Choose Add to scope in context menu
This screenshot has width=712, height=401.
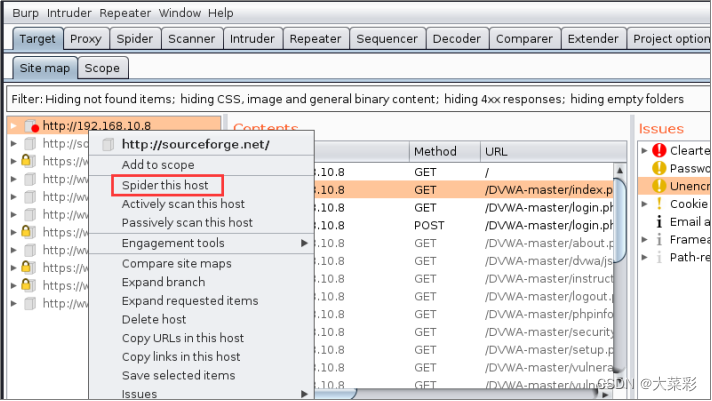pyautogui.click(x=158, y=165)
